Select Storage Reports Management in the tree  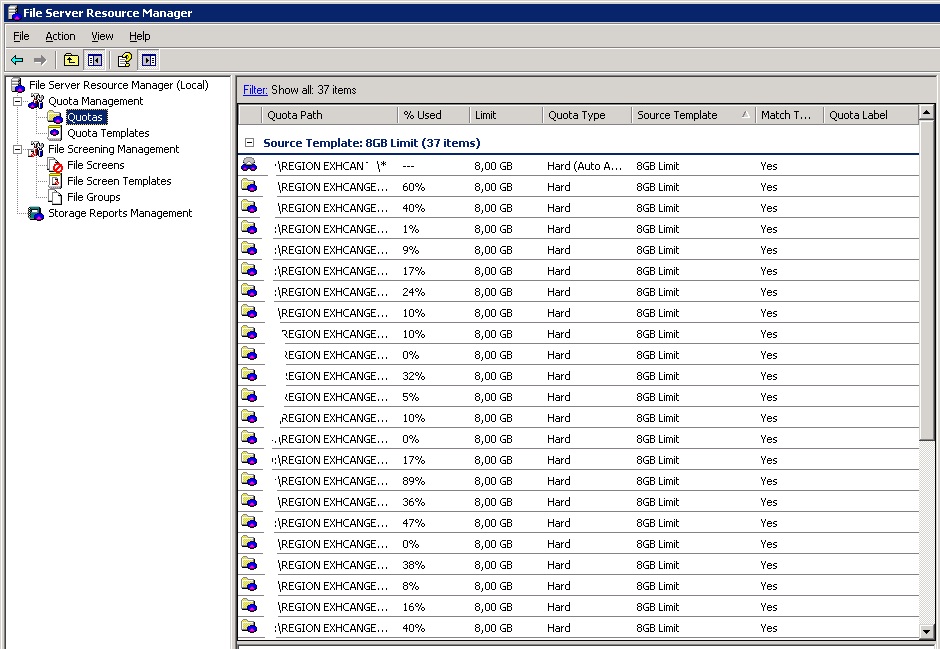120,213
